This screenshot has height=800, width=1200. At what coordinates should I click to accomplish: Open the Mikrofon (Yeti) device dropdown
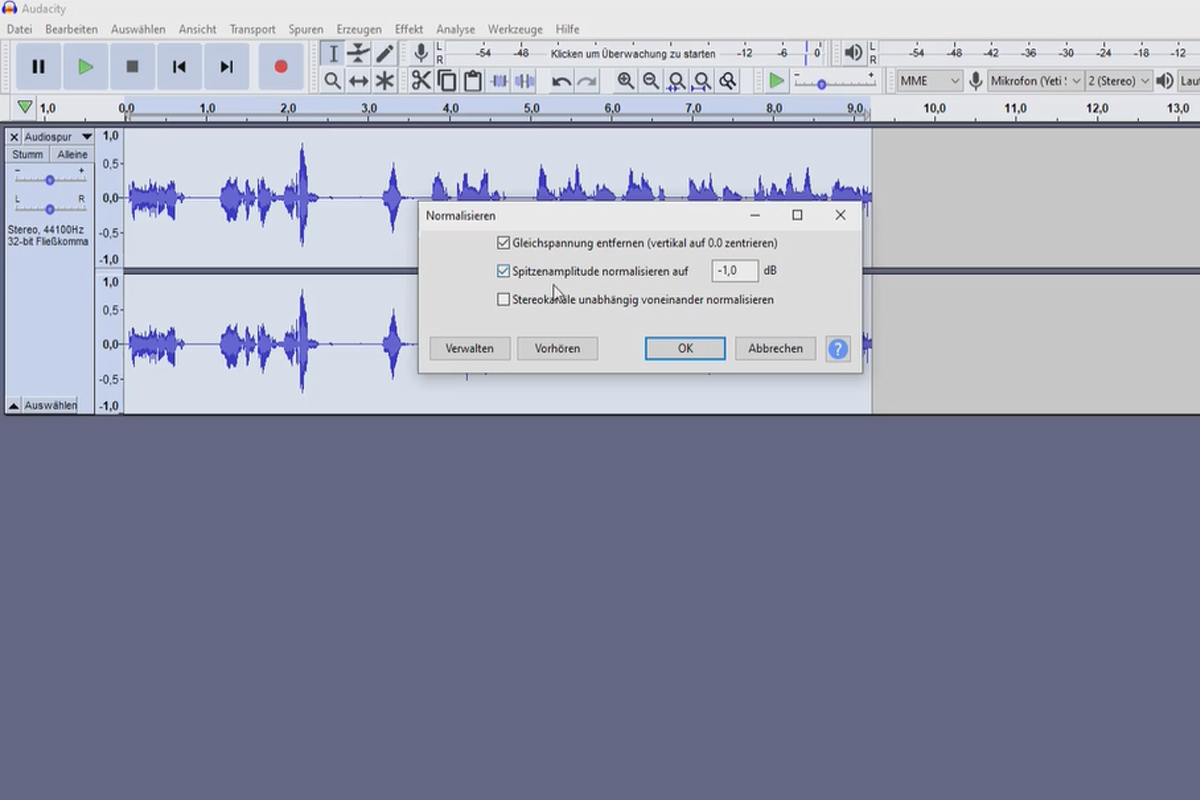1036,81
